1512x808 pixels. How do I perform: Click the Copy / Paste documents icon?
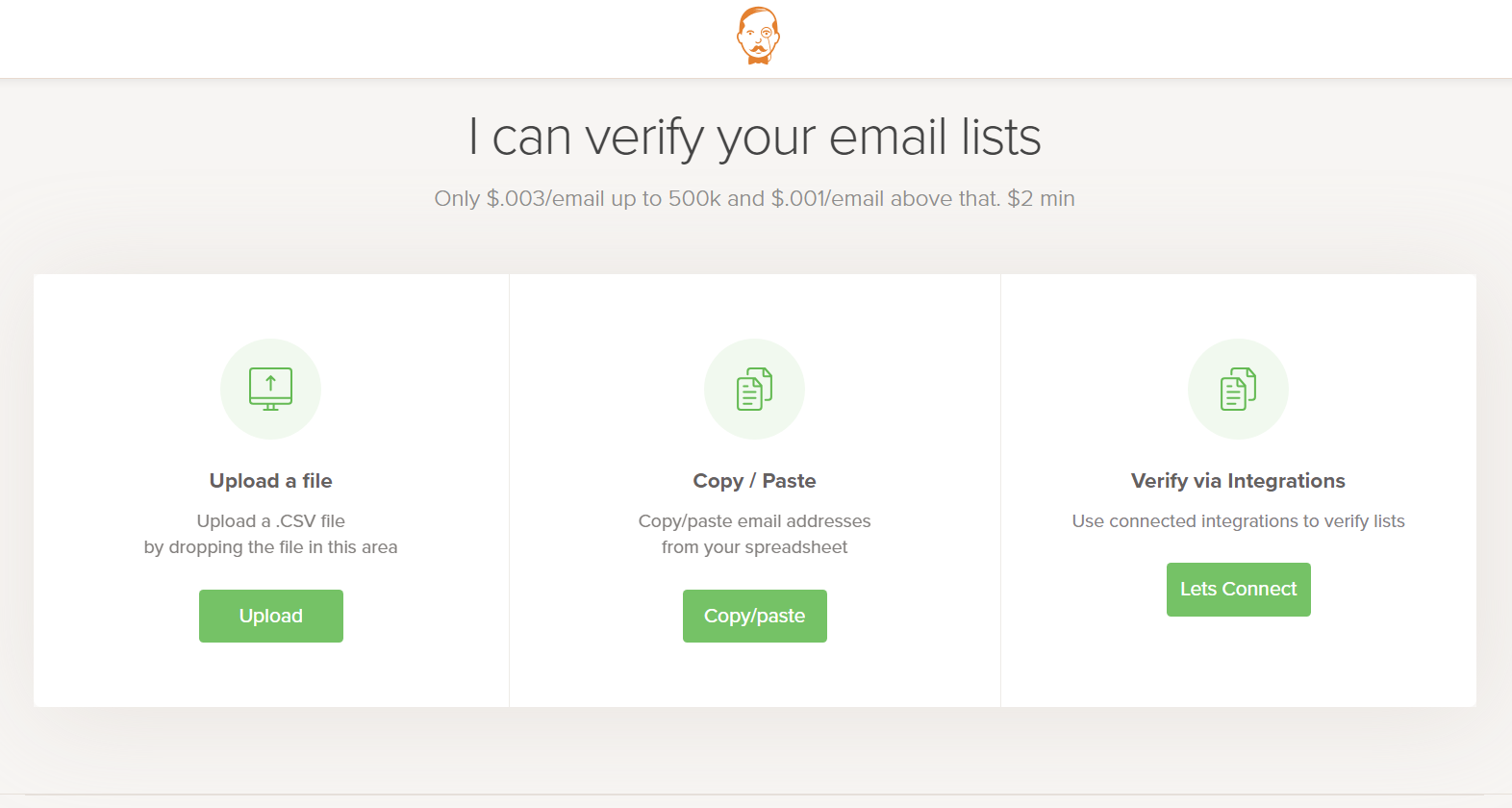click(754, 389)
